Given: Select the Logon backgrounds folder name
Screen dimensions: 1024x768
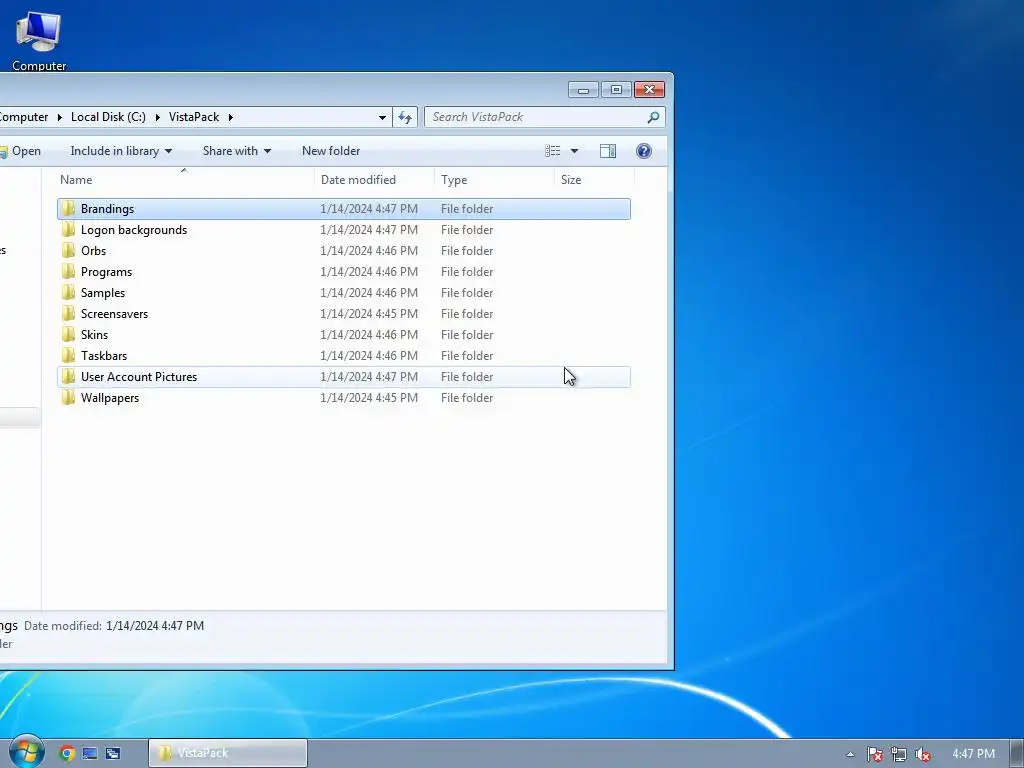Looking at the screenshot, I should point(134,230).
